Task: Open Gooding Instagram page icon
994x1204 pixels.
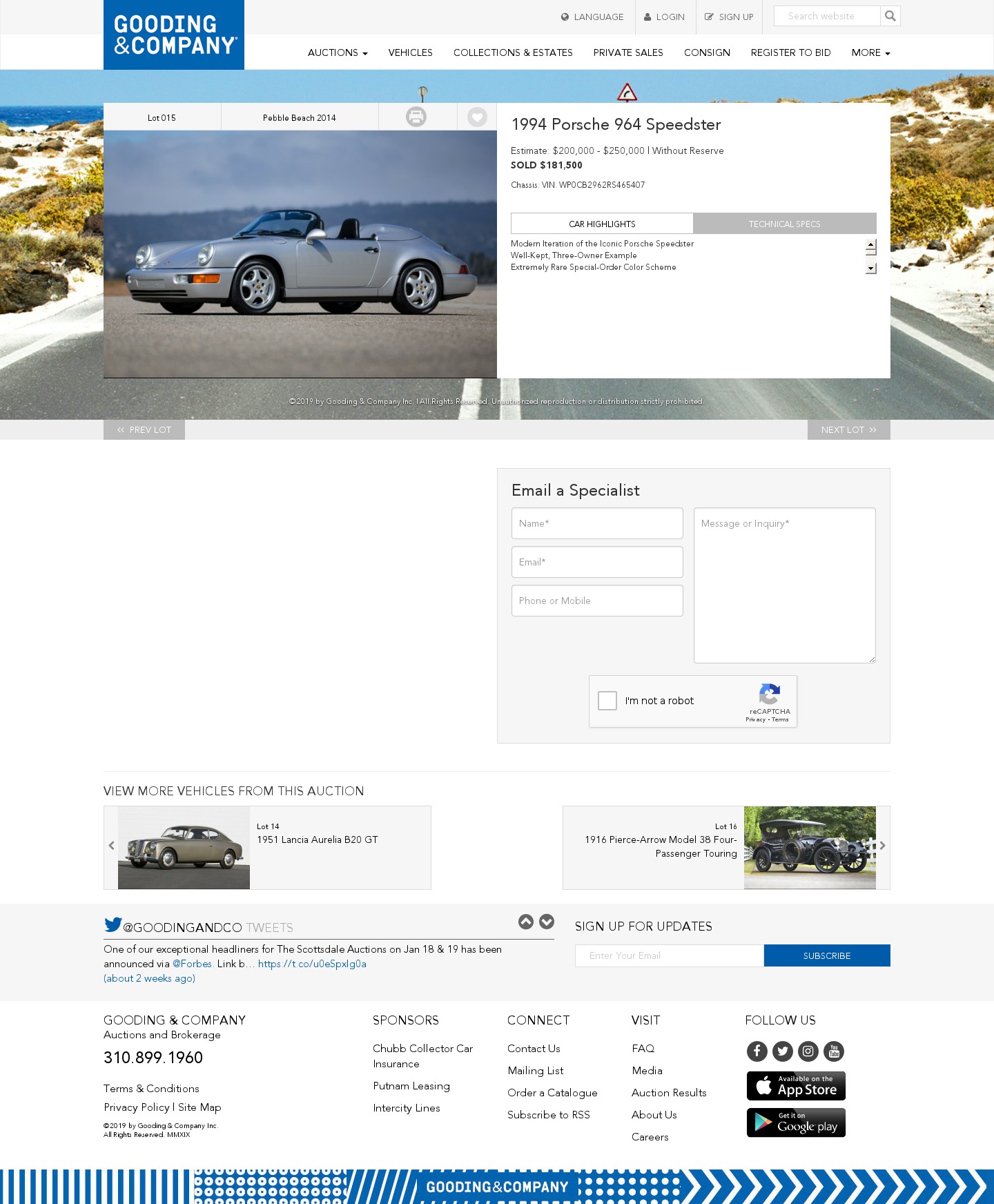Action: pyautogui.click(x=808, y=1051)
